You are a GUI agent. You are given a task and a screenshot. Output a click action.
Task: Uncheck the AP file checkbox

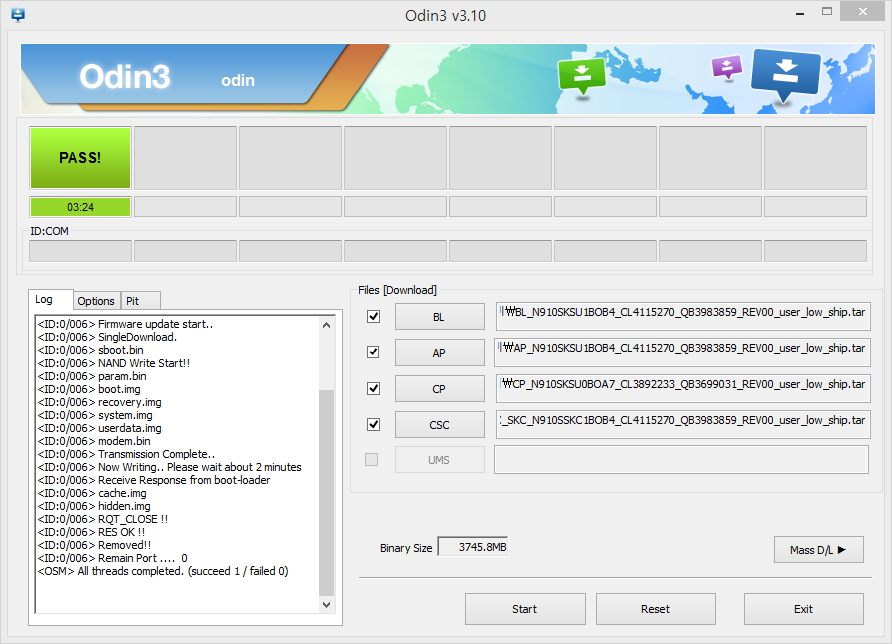[374, 352]
